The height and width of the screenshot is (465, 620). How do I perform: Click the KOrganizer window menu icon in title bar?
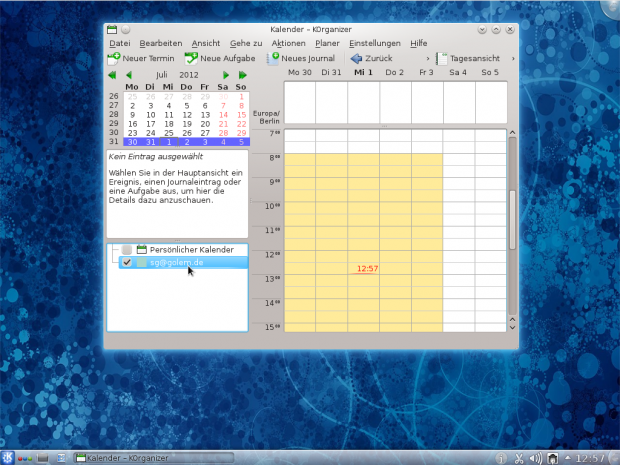click(112, 29)
